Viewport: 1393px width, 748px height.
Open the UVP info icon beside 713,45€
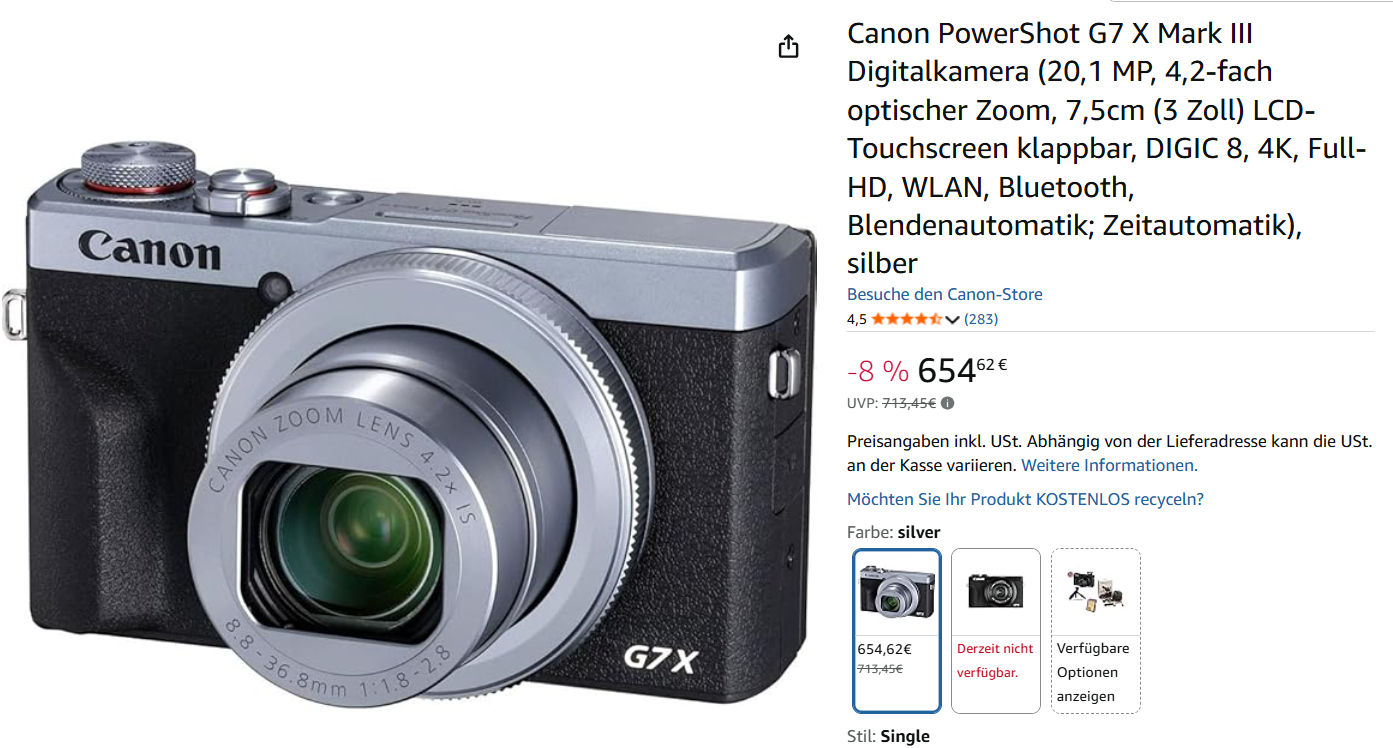tap(947, 404)
